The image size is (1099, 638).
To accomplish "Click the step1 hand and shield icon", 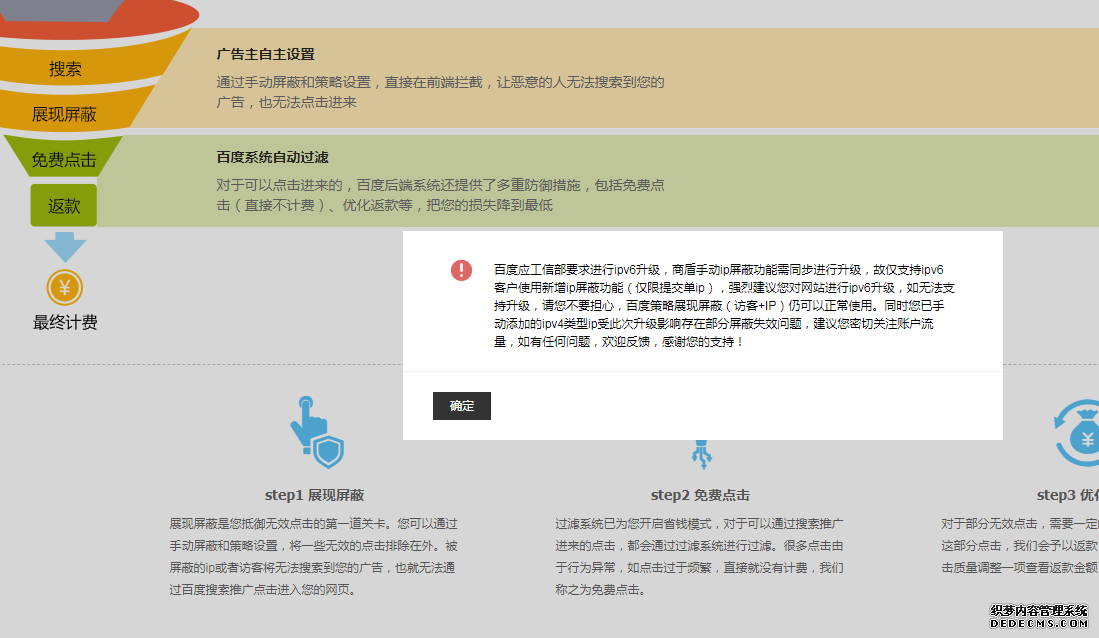I will point(316,434).
